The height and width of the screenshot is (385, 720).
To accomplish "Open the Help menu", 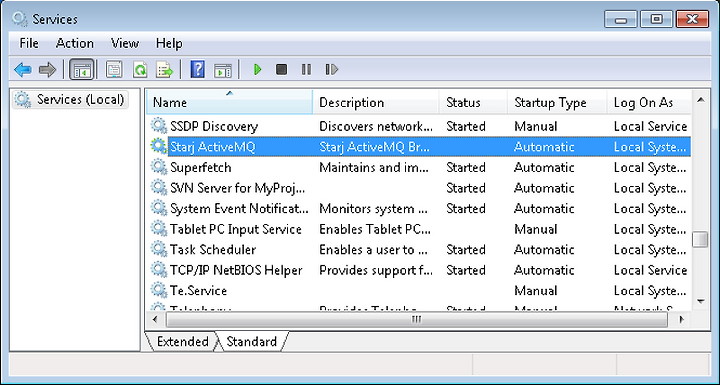I will (169, 44).
